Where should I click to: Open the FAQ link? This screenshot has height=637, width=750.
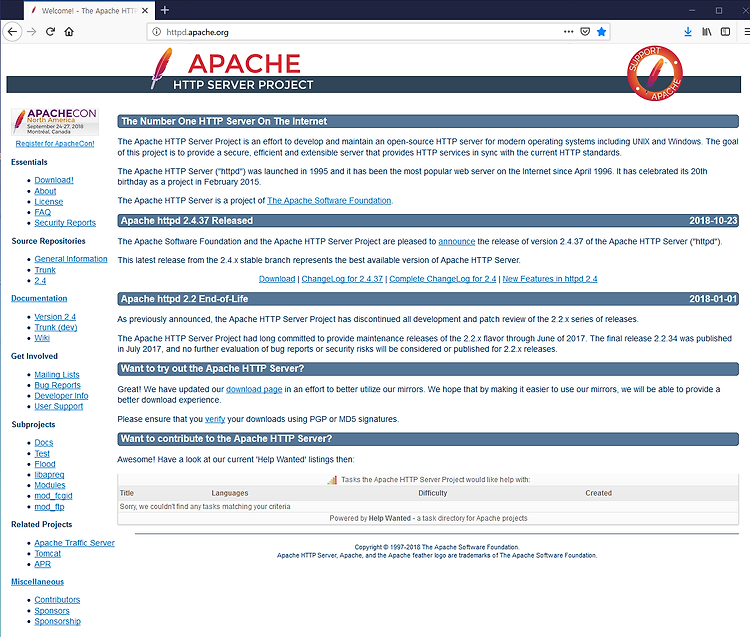click(43, 212)
